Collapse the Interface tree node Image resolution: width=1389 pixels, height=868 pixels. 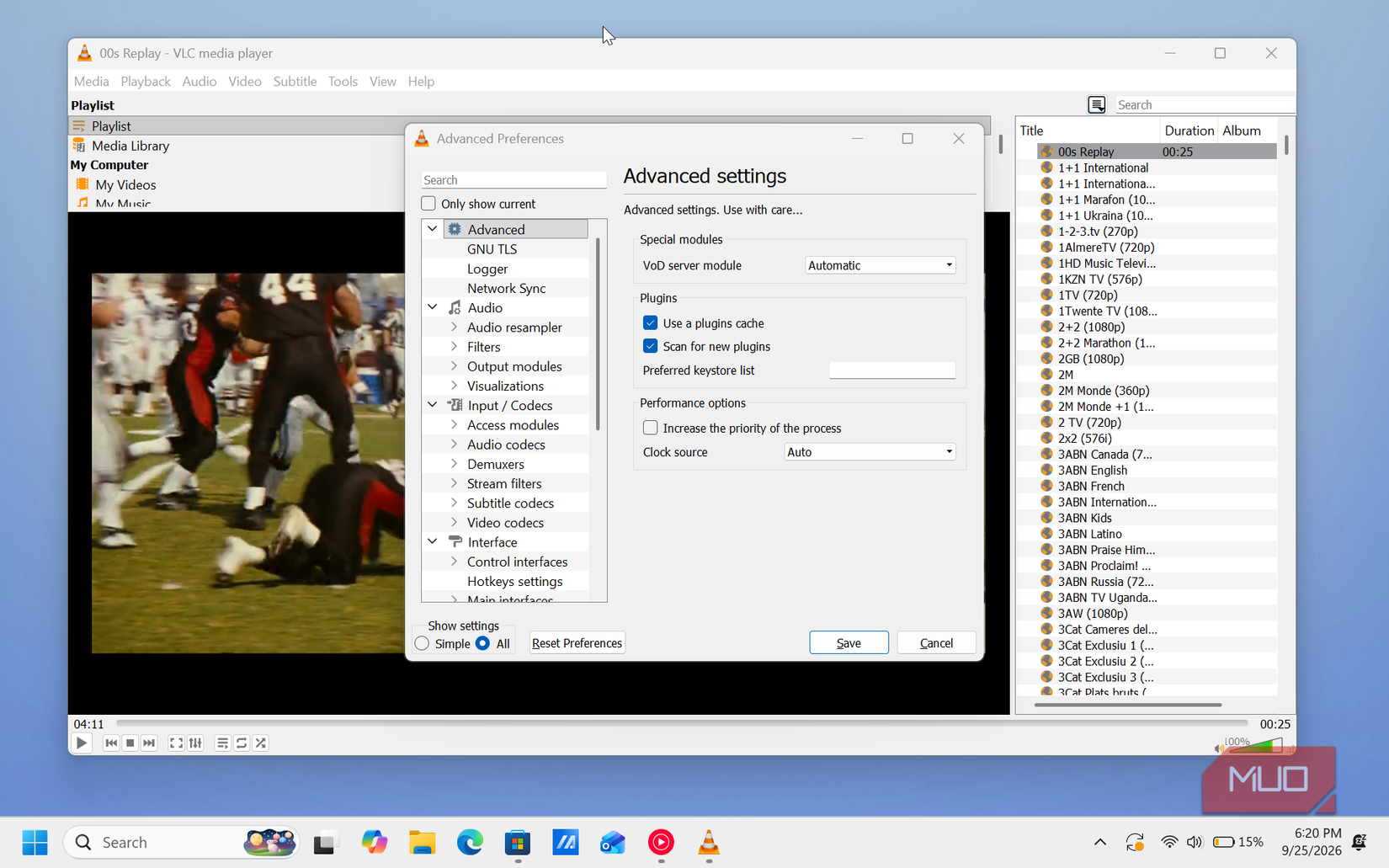[433, 542]
